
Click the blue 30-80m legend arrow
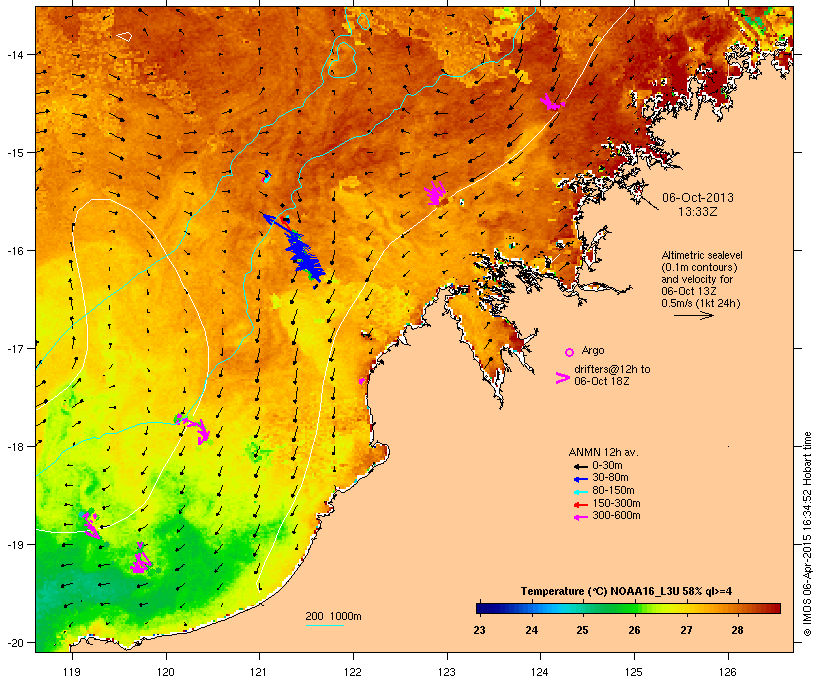click(x=580, y=479)
